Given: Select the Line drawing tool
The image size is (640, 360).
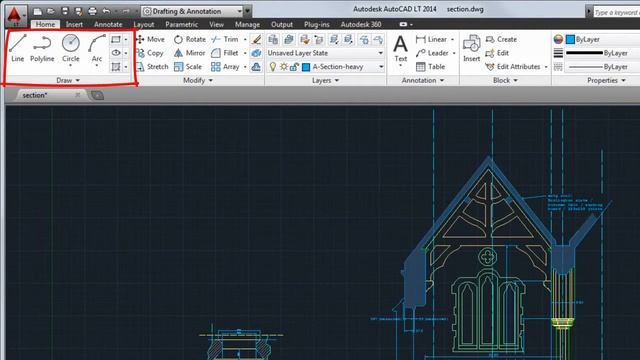Looking at the screenshot, I should click(18, 48).
